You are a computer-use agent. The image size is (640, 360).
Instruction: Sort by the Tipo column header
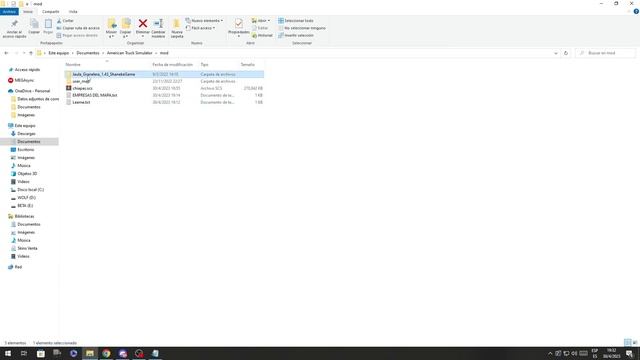pyautogui.click(x=204, y=64)
